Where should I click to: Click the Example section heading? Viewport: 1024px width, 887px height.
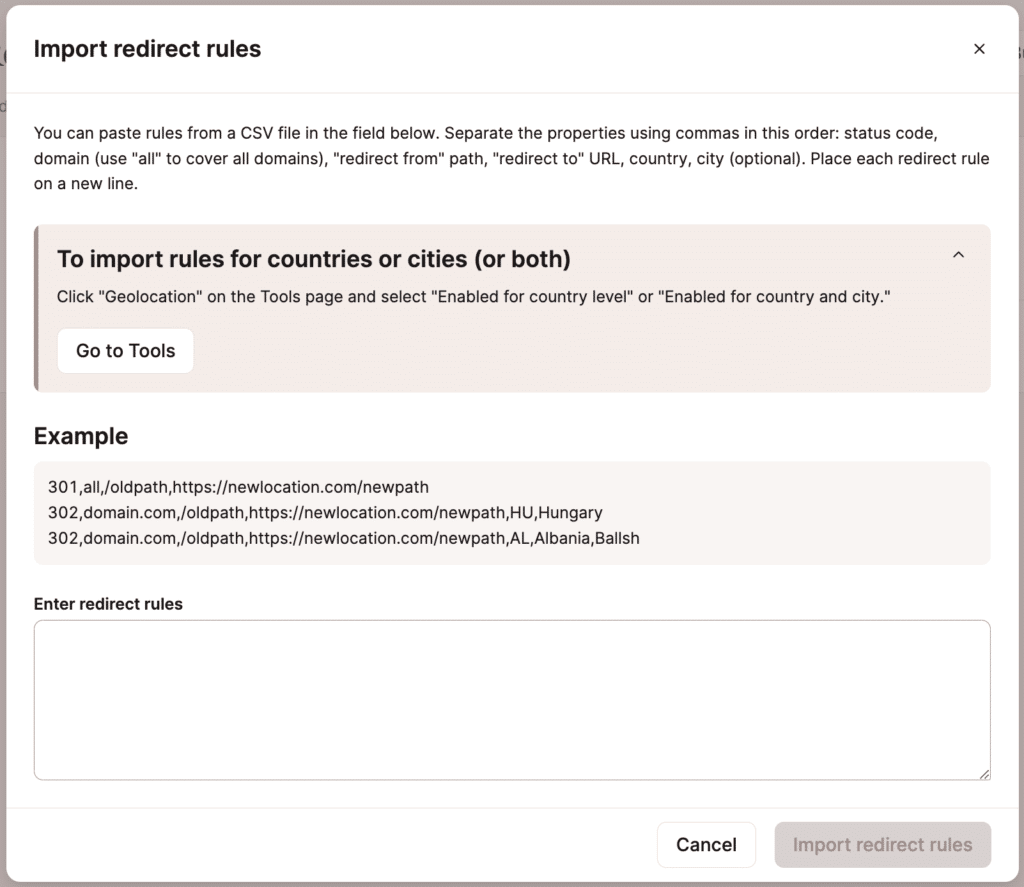(x=81, y=436)
